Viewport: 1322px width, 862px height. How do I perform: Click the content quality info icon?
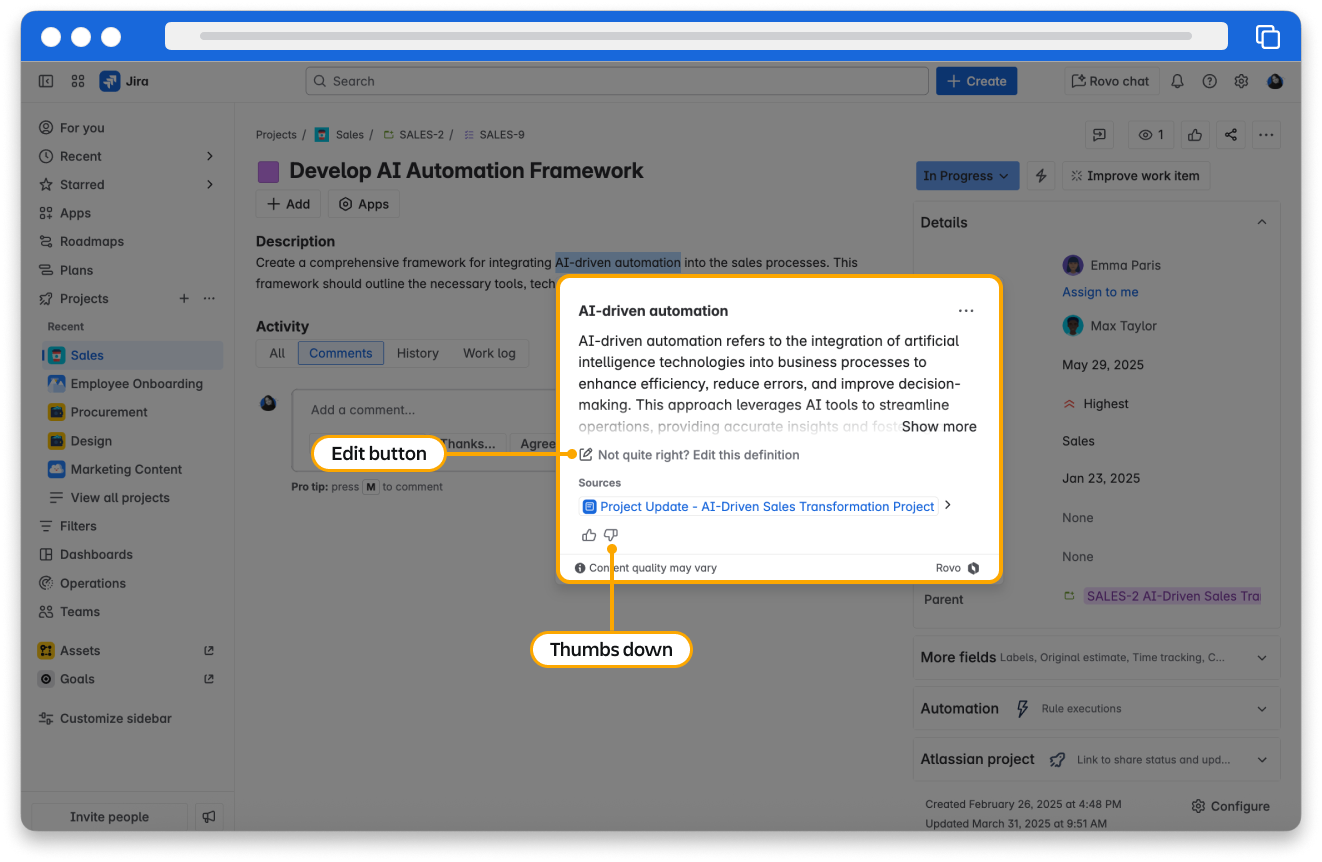coord(580,568)
